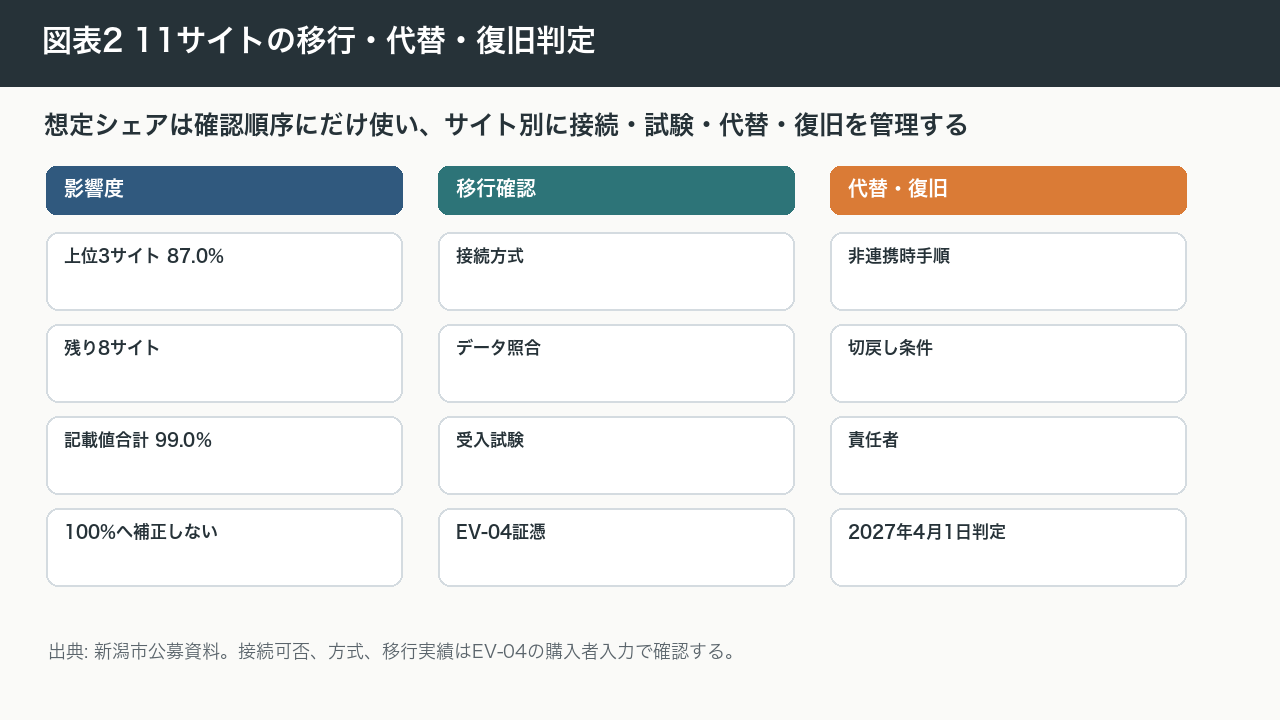The height and width of the screenshot is (720, 1280).
Task: Select the subtitle starting 想定シェアは確認順序
Action: tap(506, 125)
